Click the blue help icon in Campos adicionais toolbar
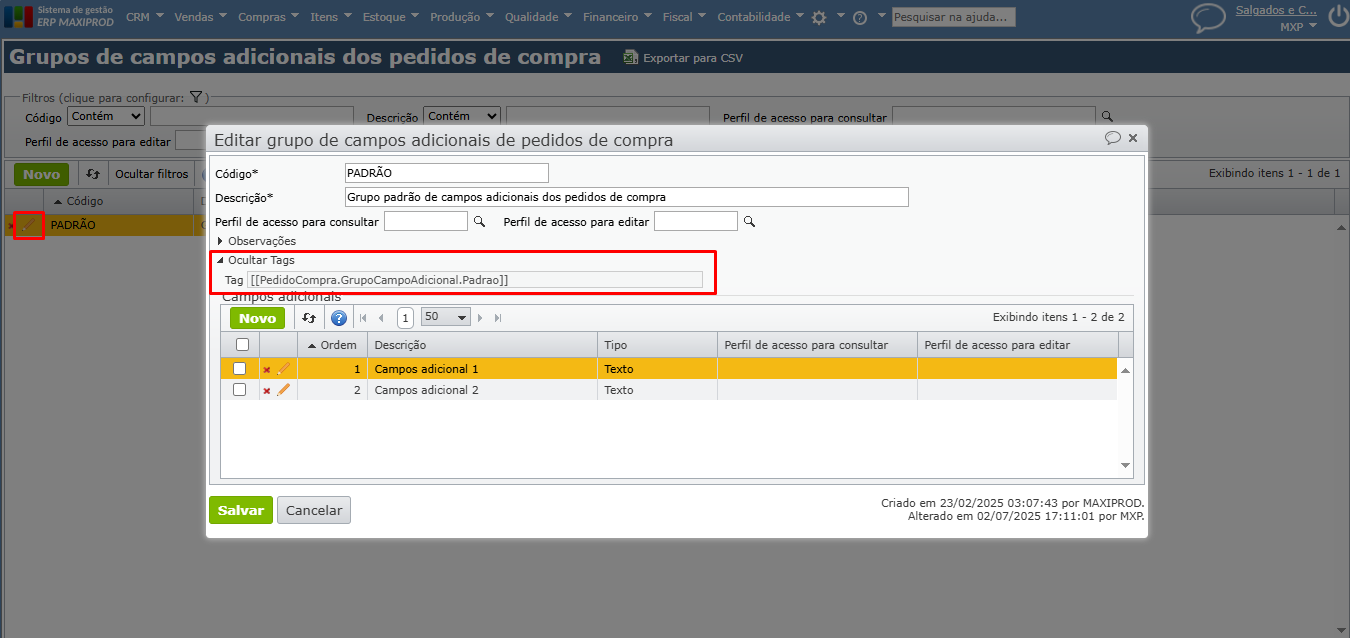1350x638 pixels. (339, 318)
